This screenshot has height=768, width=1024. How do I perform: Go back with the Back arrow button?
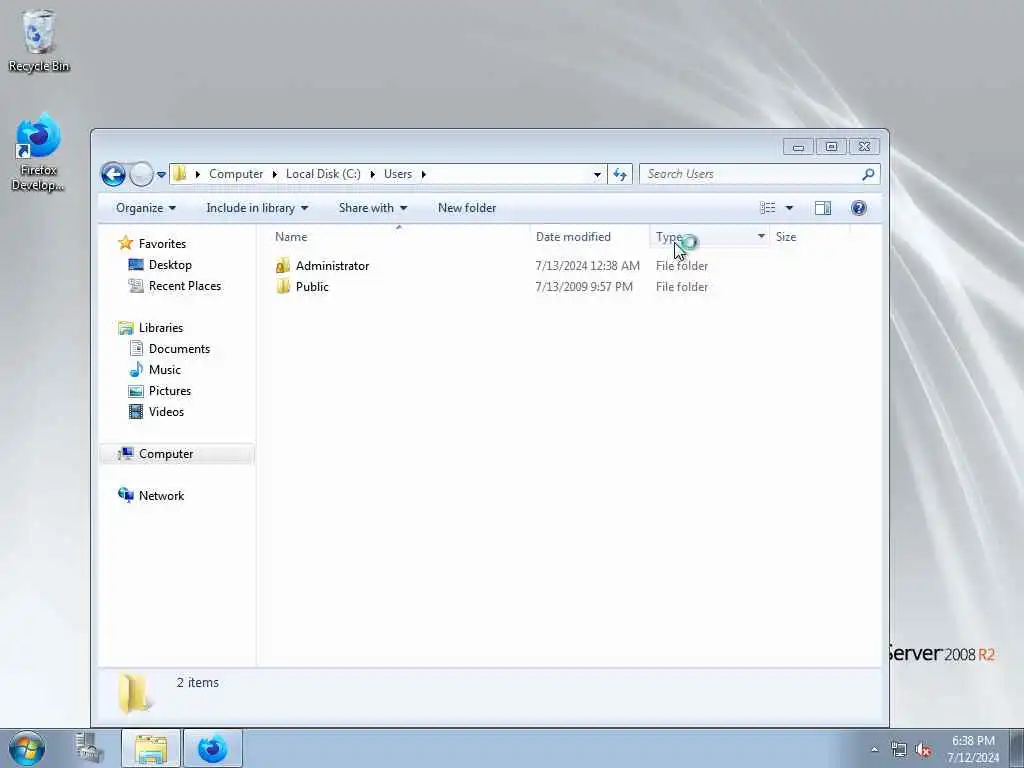point(113,174)
